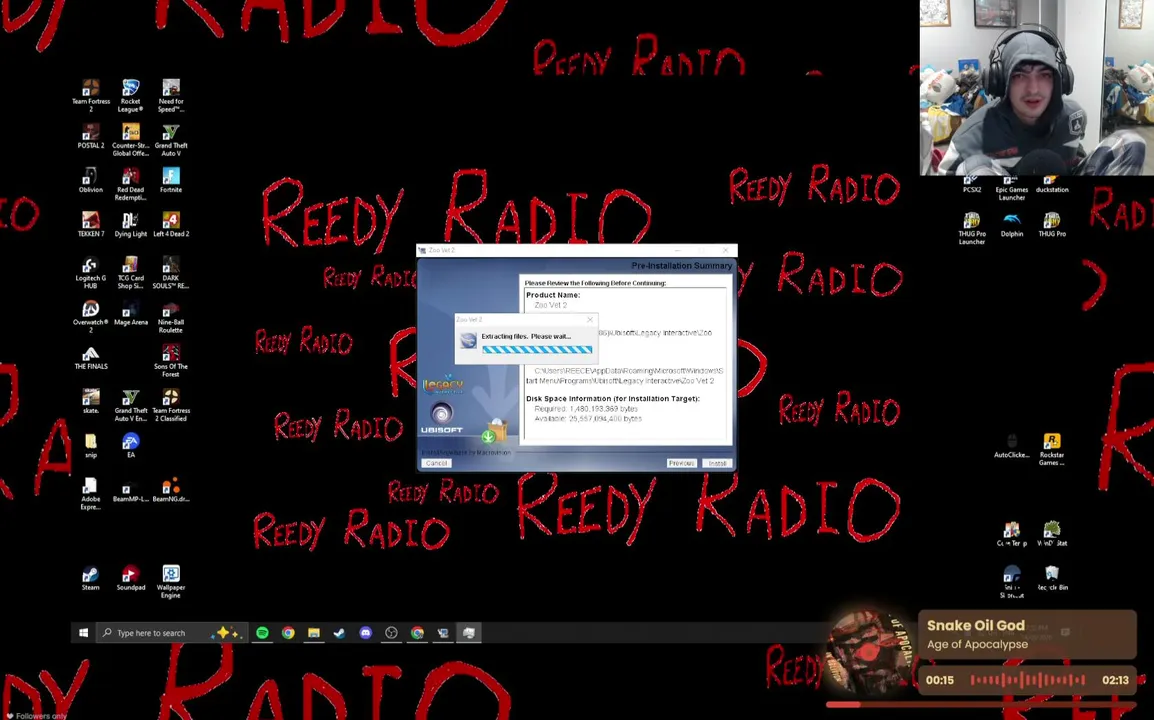This screenshot has width=1154, height=720.
Task: Click the extraction progress bar
Action: pos(537,350)
